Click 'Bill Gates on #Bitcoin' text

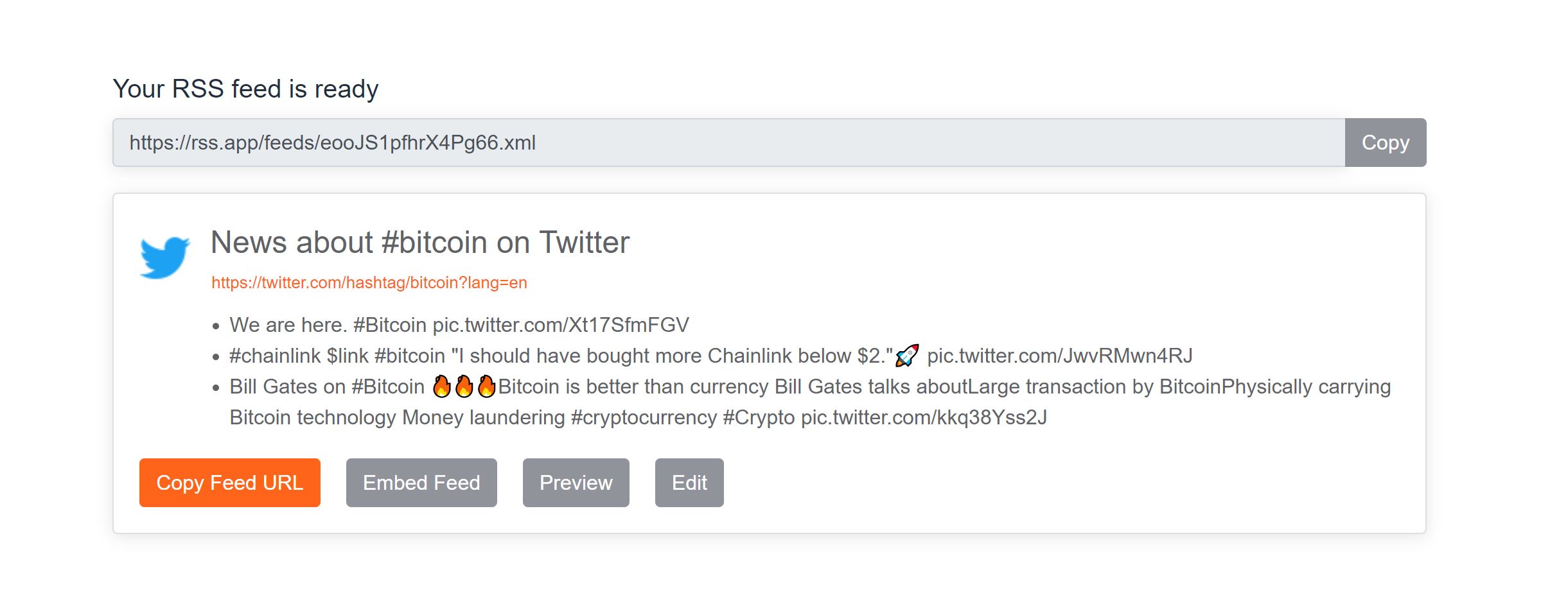328,386
